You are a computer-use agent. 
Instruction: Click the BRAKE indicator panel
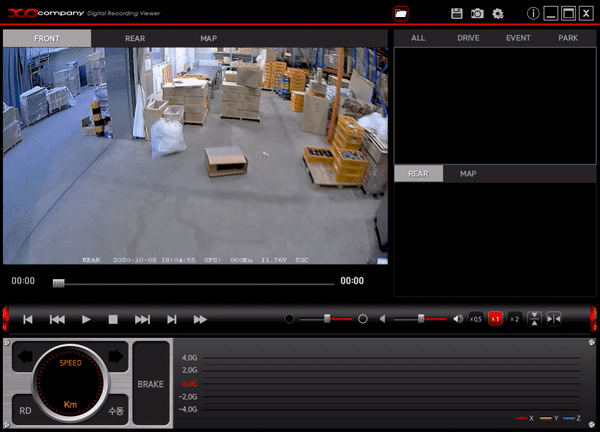[x=151, y=384]
